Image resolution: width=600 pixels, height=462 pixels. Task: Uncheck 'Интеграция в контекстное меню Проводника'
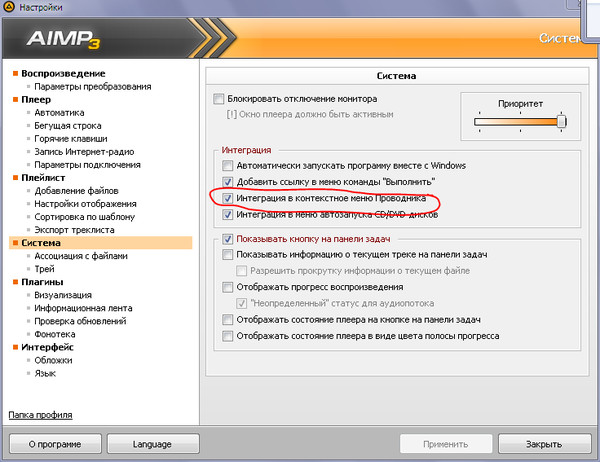228,198
